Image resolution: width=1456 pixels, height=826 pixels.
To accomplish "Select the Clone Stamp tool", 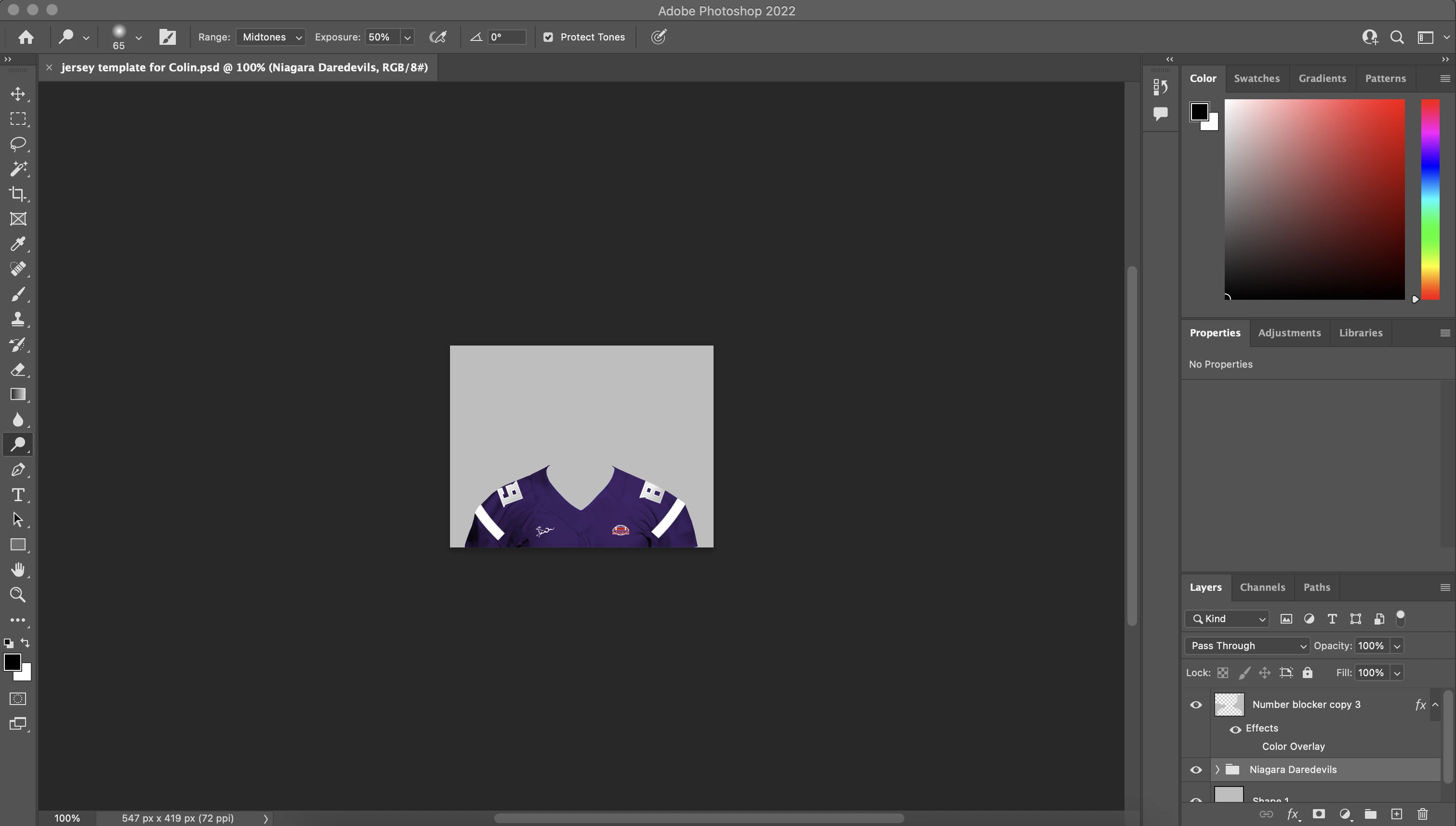I will [x=17, y=319].
